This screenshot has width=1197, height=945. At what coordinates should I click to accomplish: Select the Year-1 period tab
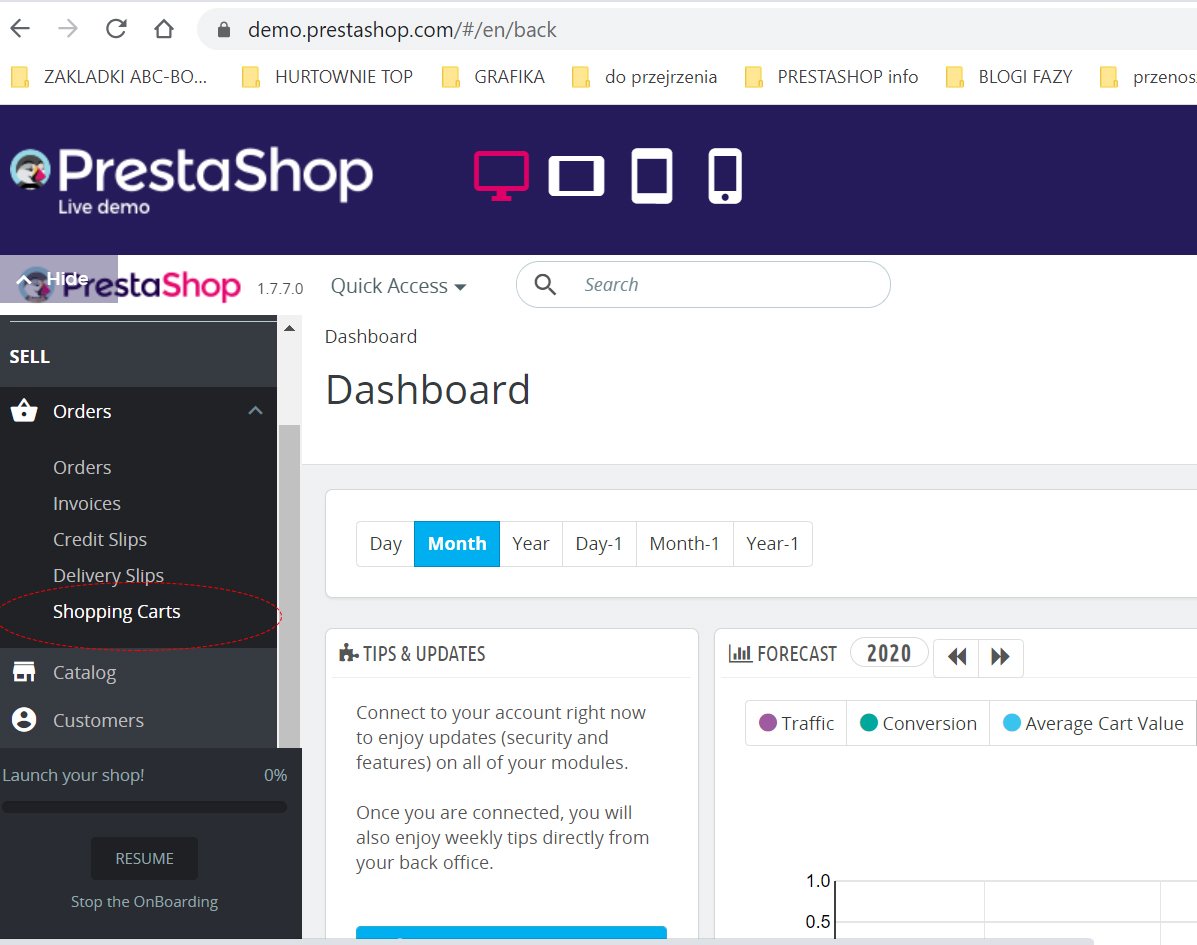coord(772,543)
